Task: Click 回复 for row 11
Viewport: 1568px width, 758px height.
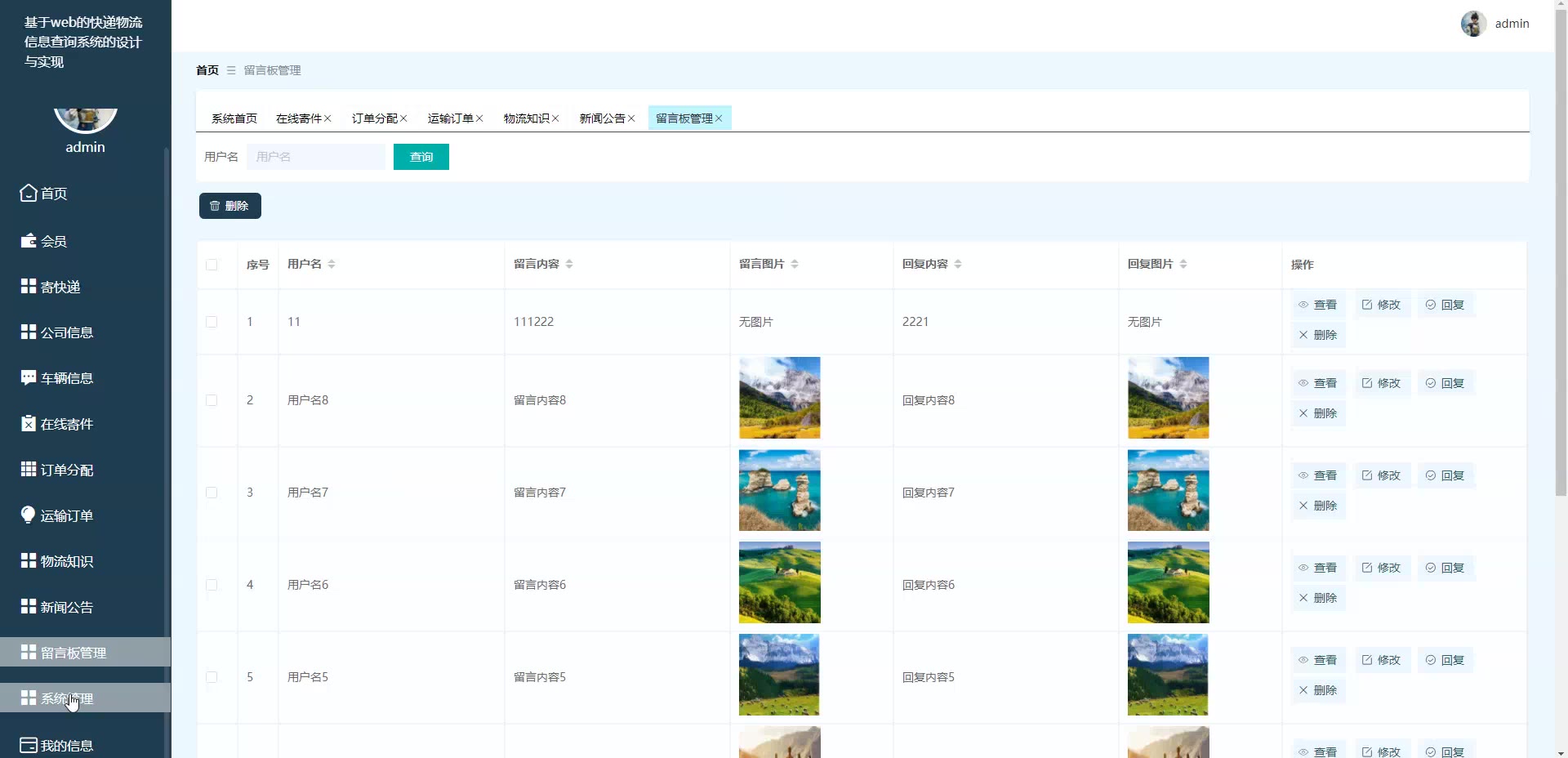Action: [1445, 305]
